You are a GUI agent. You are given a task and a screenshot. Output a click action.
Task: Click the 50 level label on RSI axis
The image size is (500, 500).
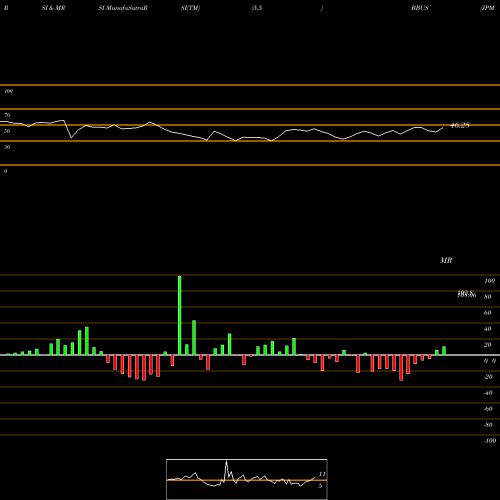click(x=7, y=131)
